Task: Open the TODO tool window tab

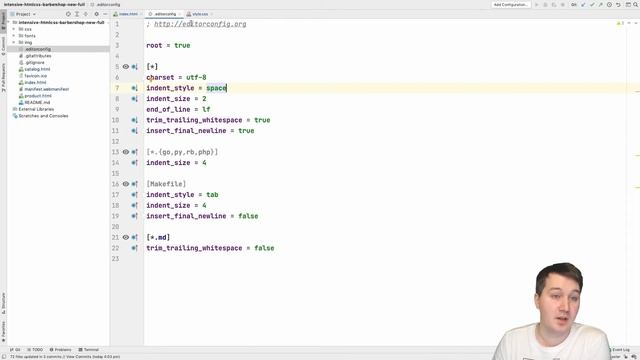Action: point(35,350)
